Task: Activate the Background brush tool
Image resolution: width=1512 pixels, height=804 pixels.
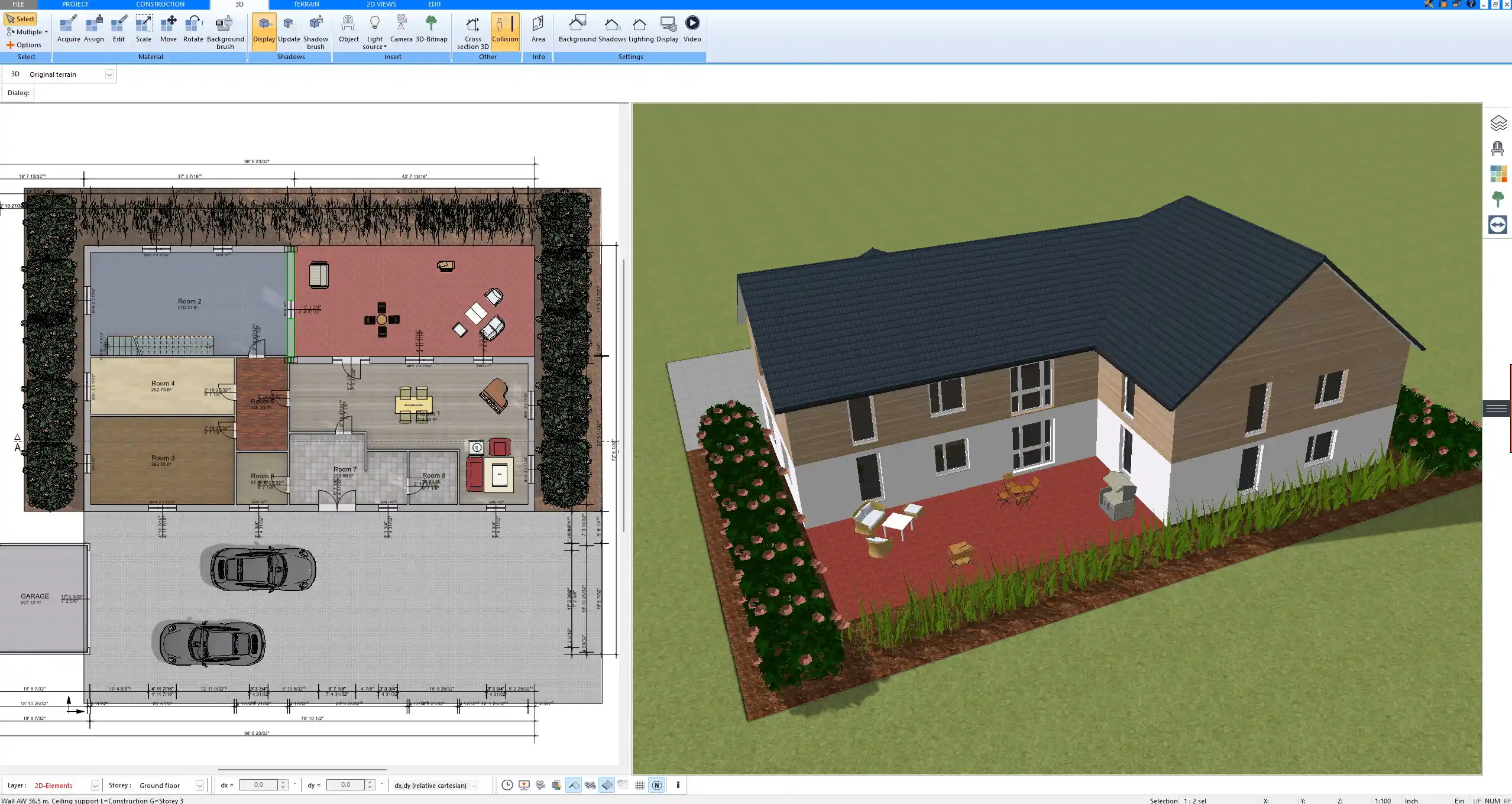Action: (225, 33)
